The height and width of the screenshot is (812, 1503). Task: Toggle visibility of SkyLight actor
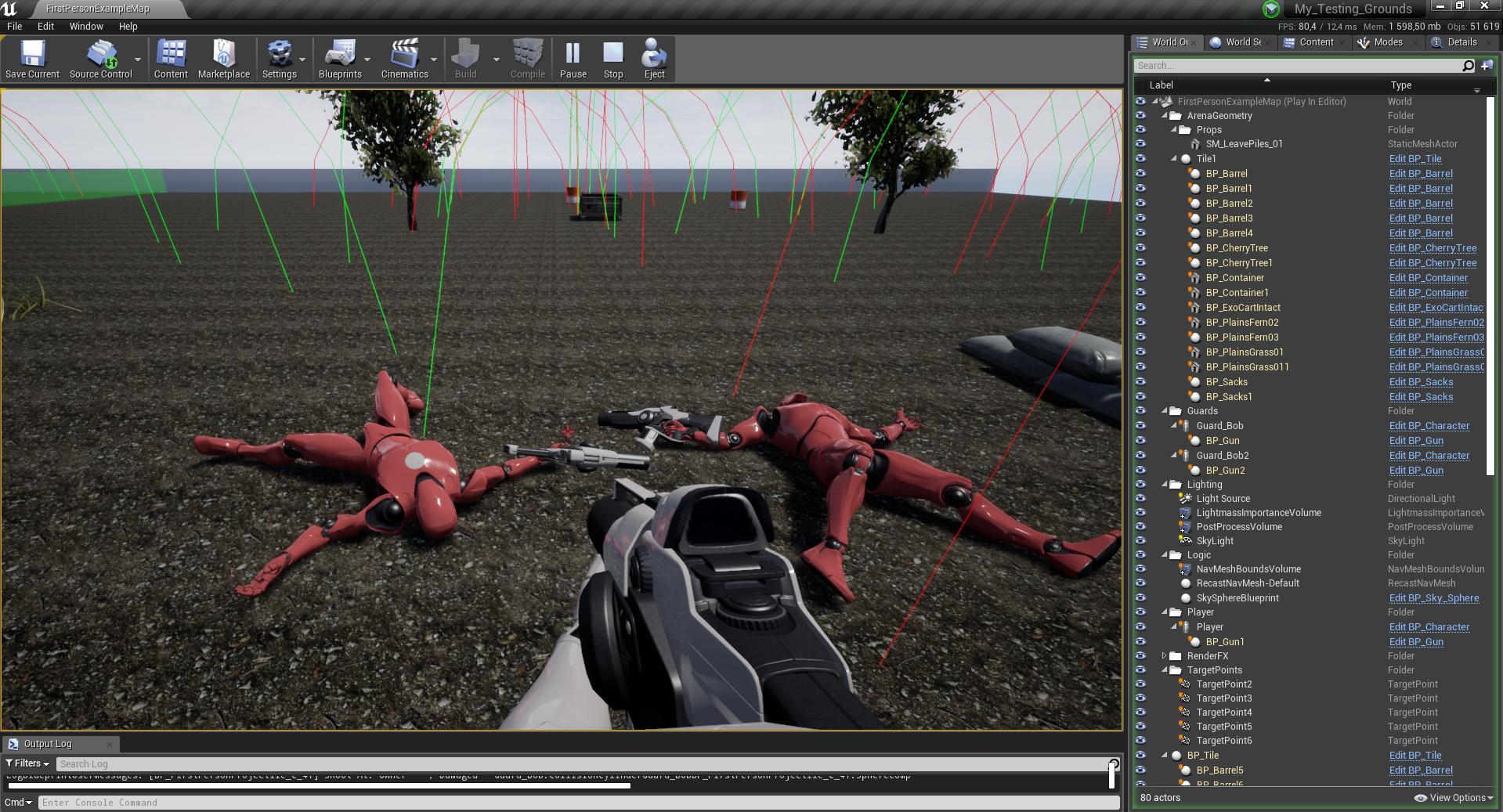click(1140, 541)
